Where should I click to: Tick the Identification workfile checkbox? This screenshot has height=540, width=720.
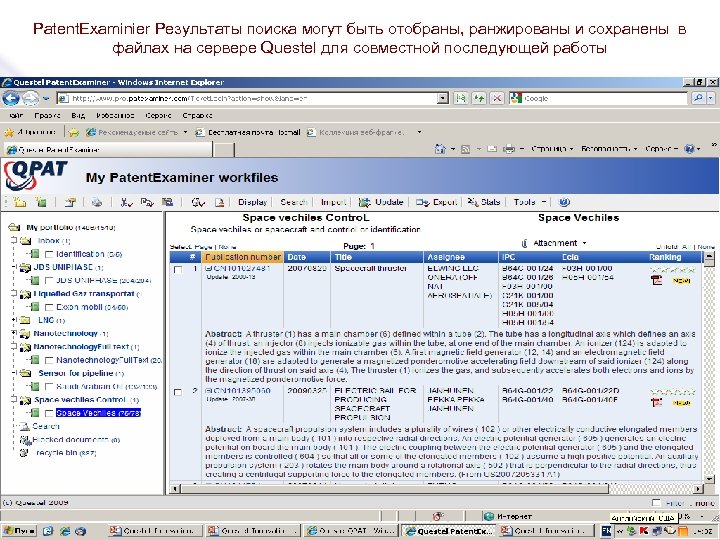pyautogui.click(x=49, y=254)
